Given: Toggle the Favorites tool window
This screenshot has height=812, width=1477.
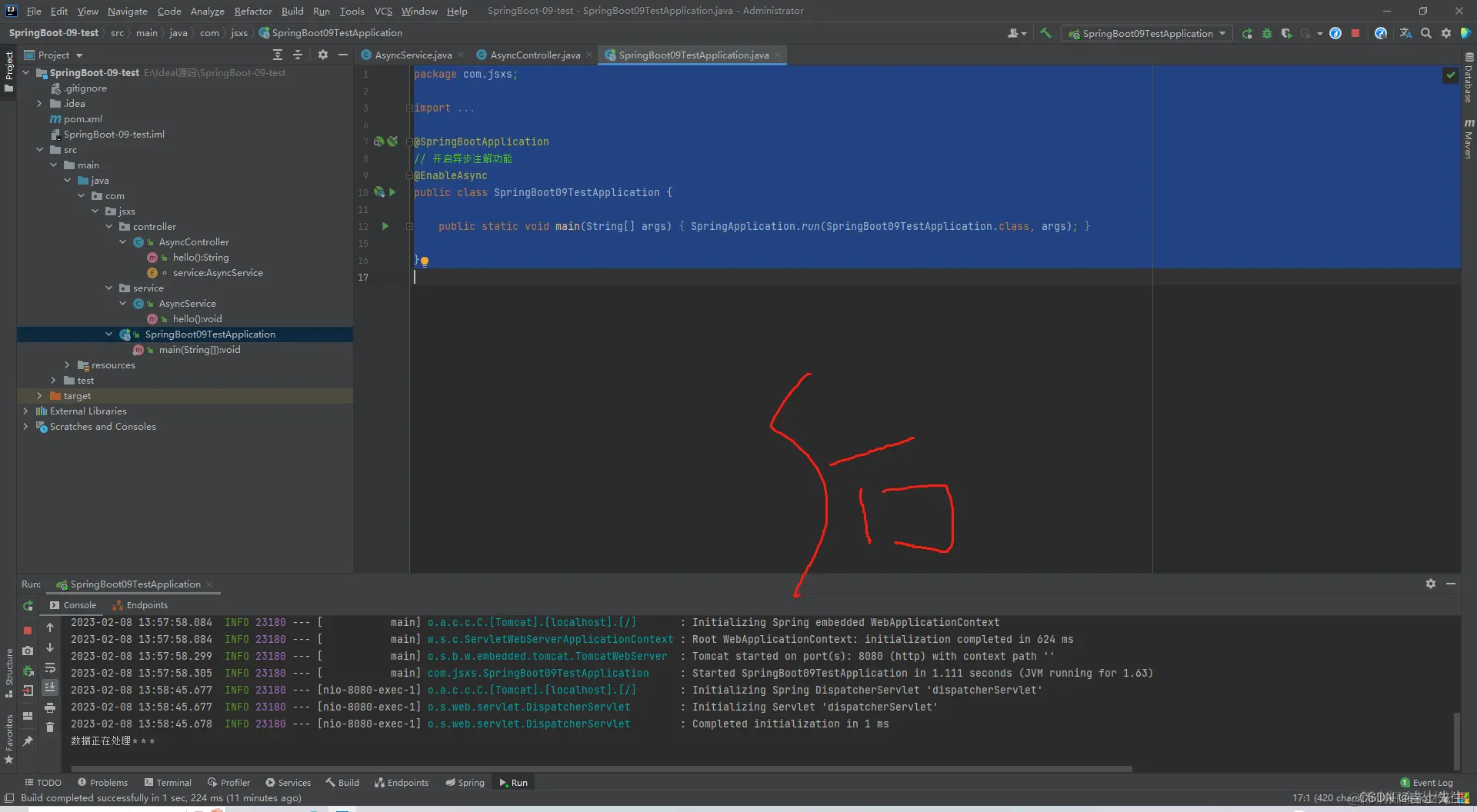Looking at the screenshot, I should coord(8,739).
